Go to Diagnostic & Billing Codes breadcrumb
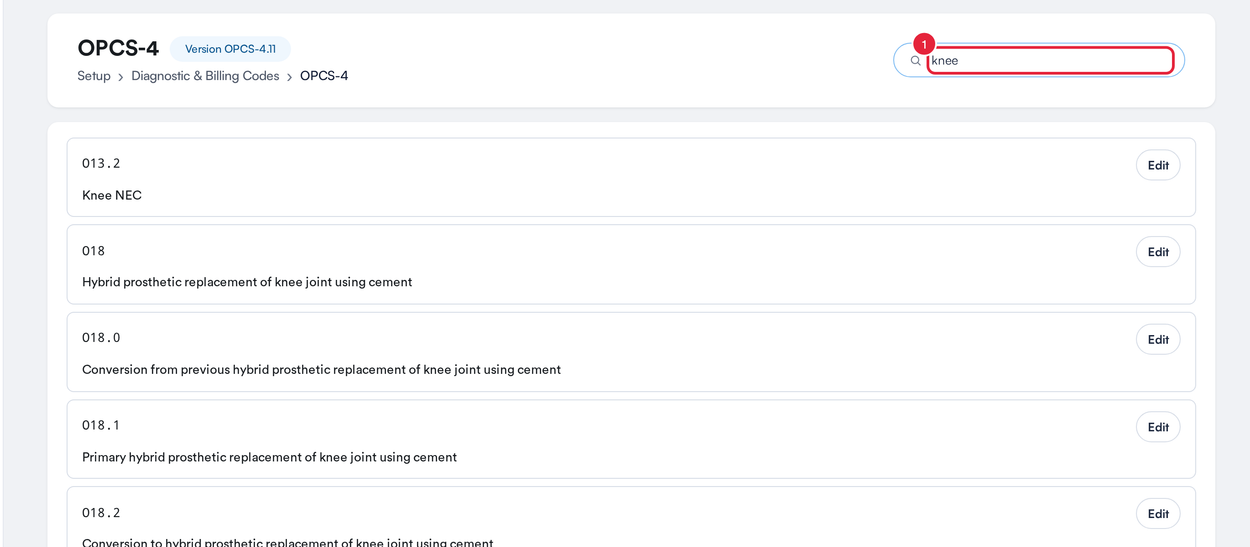 205,76
